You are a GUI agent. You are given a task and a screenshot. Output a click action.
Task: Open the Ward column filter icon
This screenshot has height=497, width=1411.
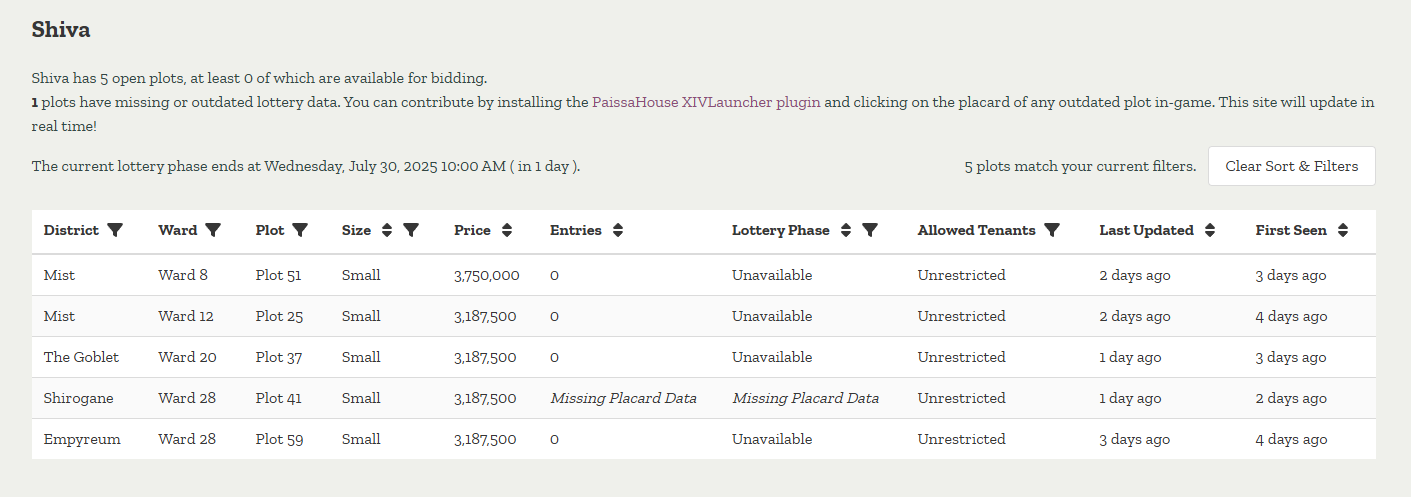(213, 230)
